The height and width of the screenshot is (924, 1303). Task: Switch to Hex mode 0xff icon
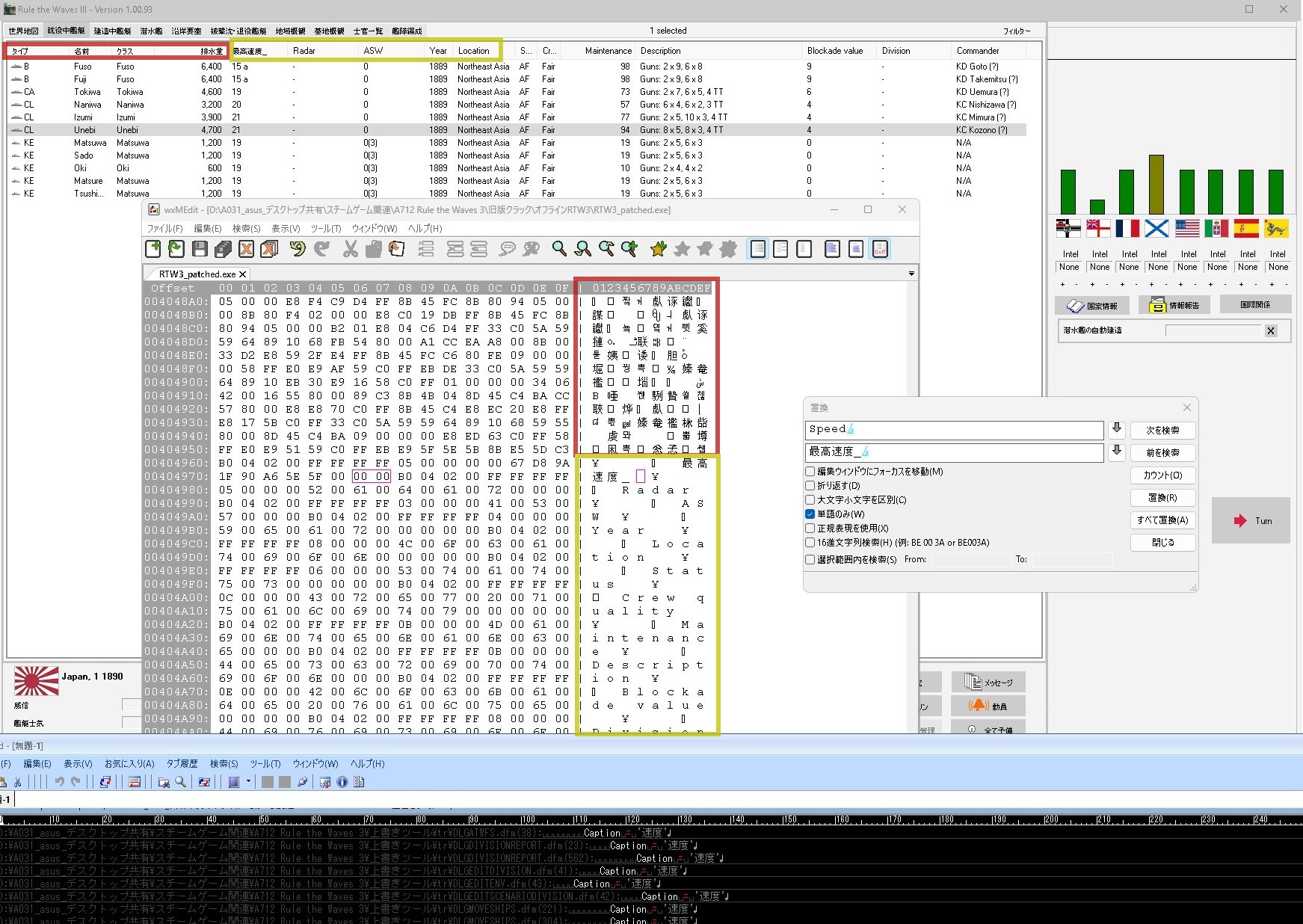[x=880, y=249]
